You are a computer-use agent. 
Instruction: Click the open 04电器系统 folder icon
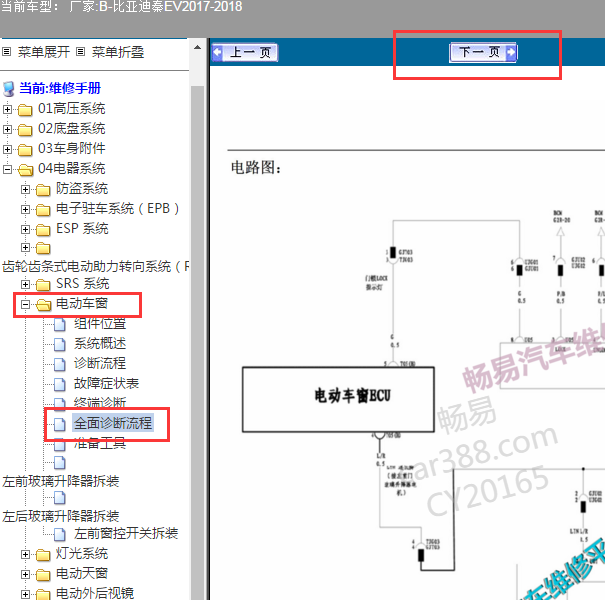25,170
